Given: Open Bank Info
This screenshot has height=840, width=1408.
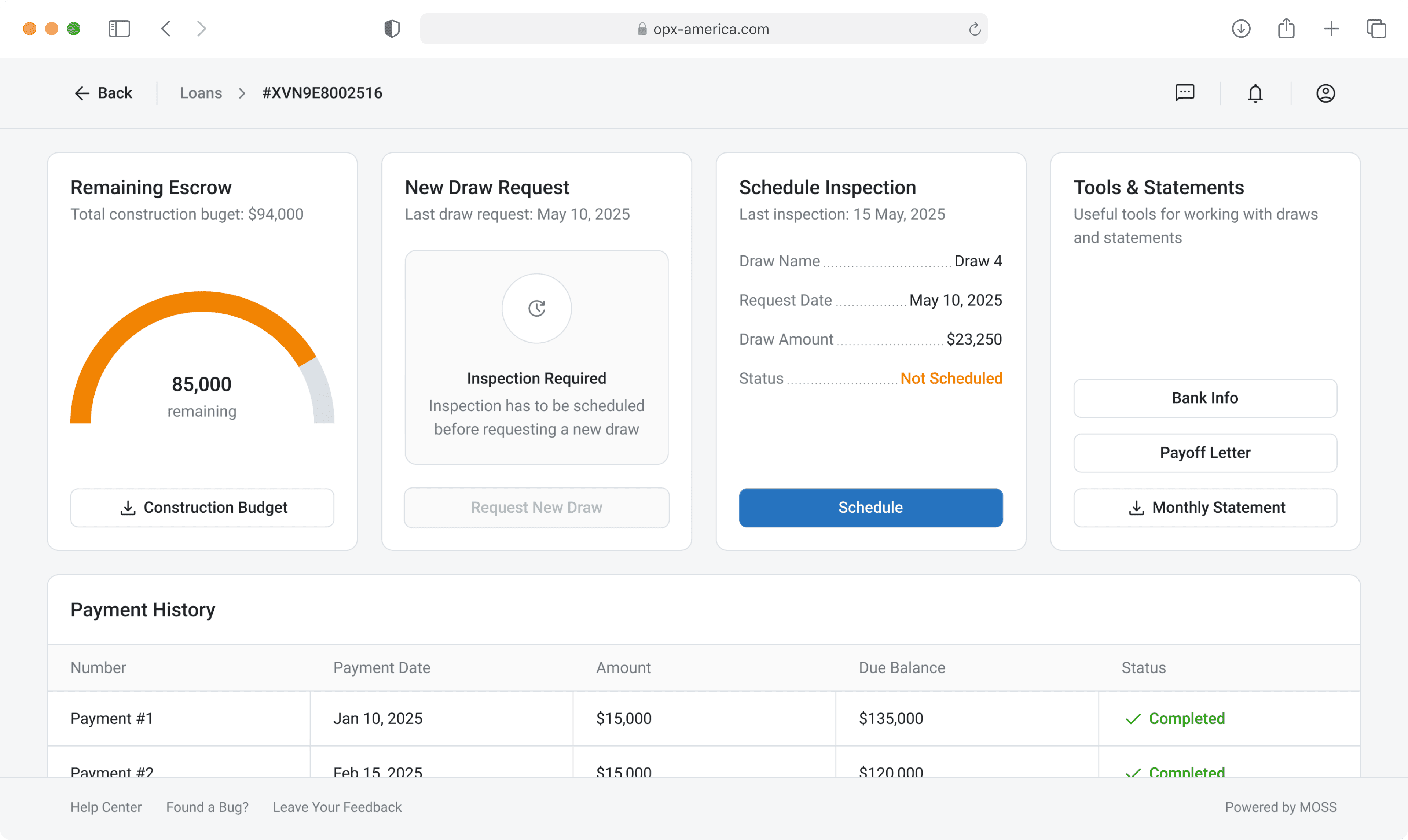Looking at the screenshot, I should [1205, 398].
